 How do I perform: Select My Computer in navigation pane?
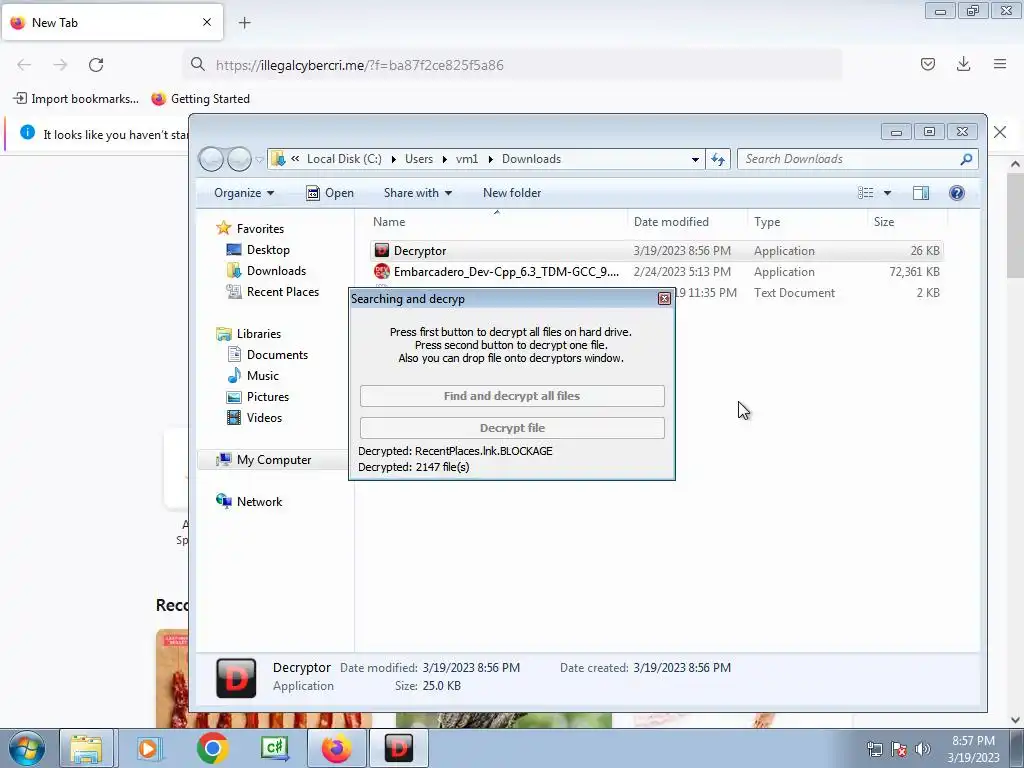(274, 460)
